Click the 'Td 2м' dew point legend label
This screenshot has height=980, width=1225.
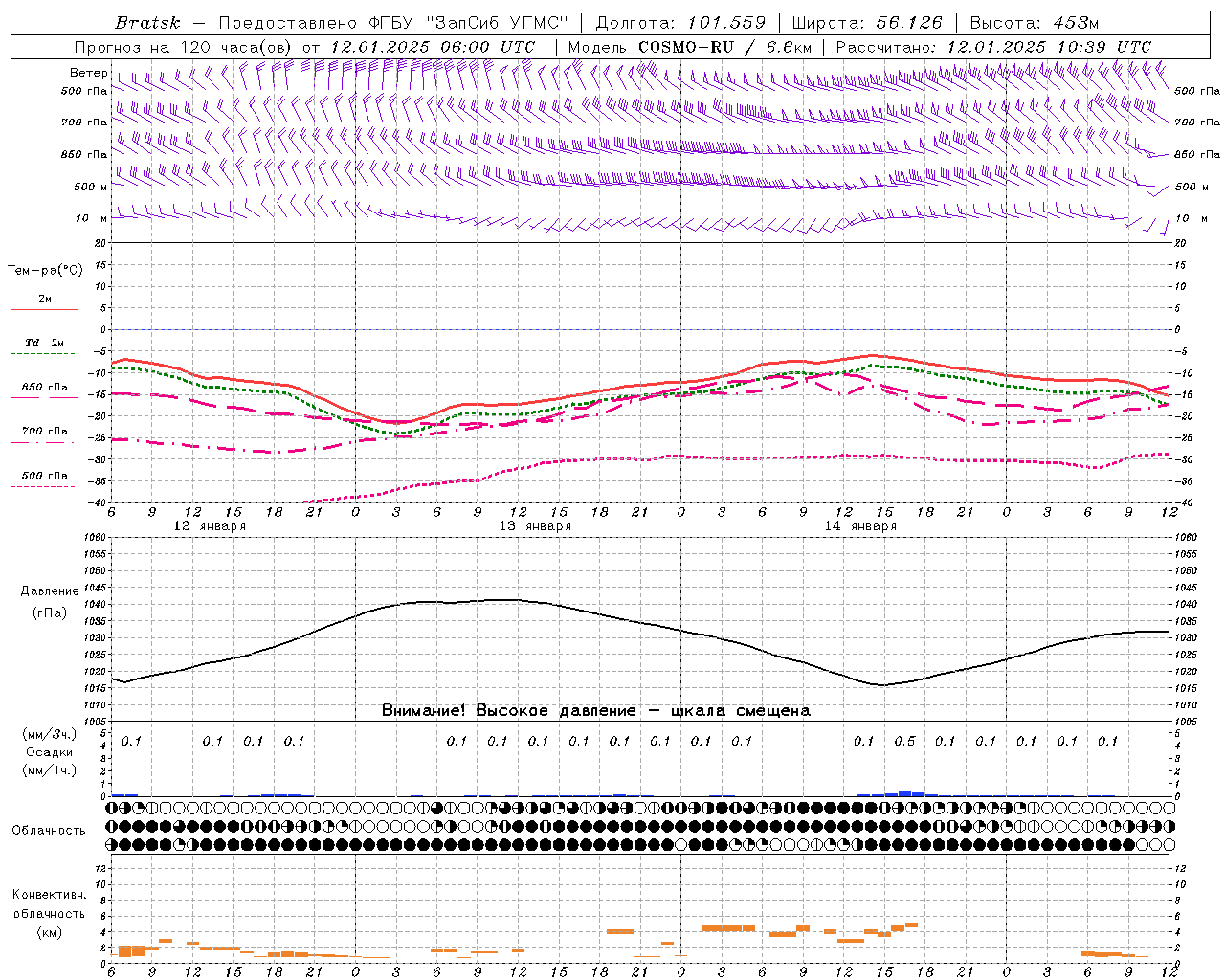[44, 343]
